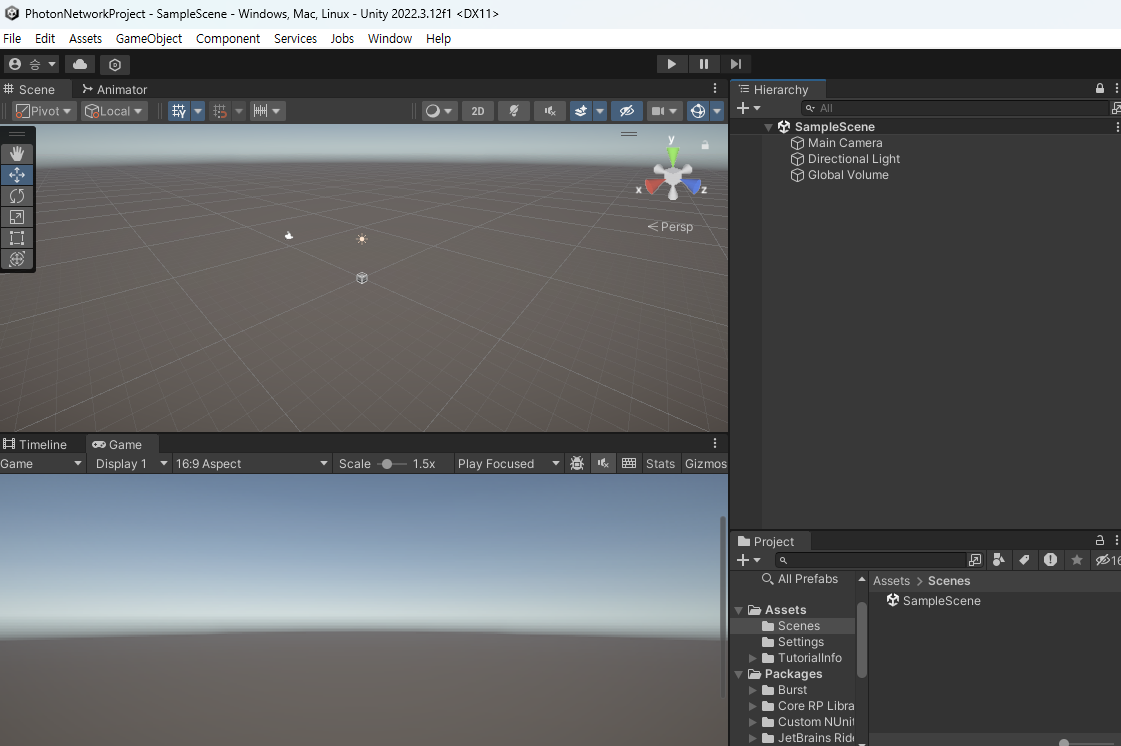The width and height of the screenshot is (1121, 746).
Task: Toggle grid visibility in Scene toolbar
Action: (179, 111)
